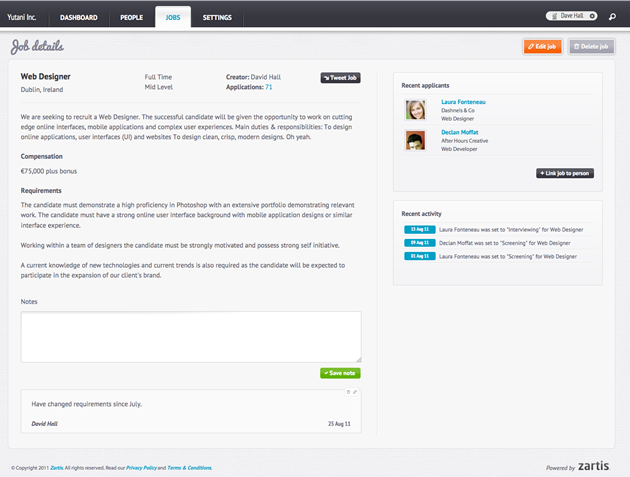
Task: Select activity 'Laura Fonteneau was set to Interviewing'
Action: point(511,229)
